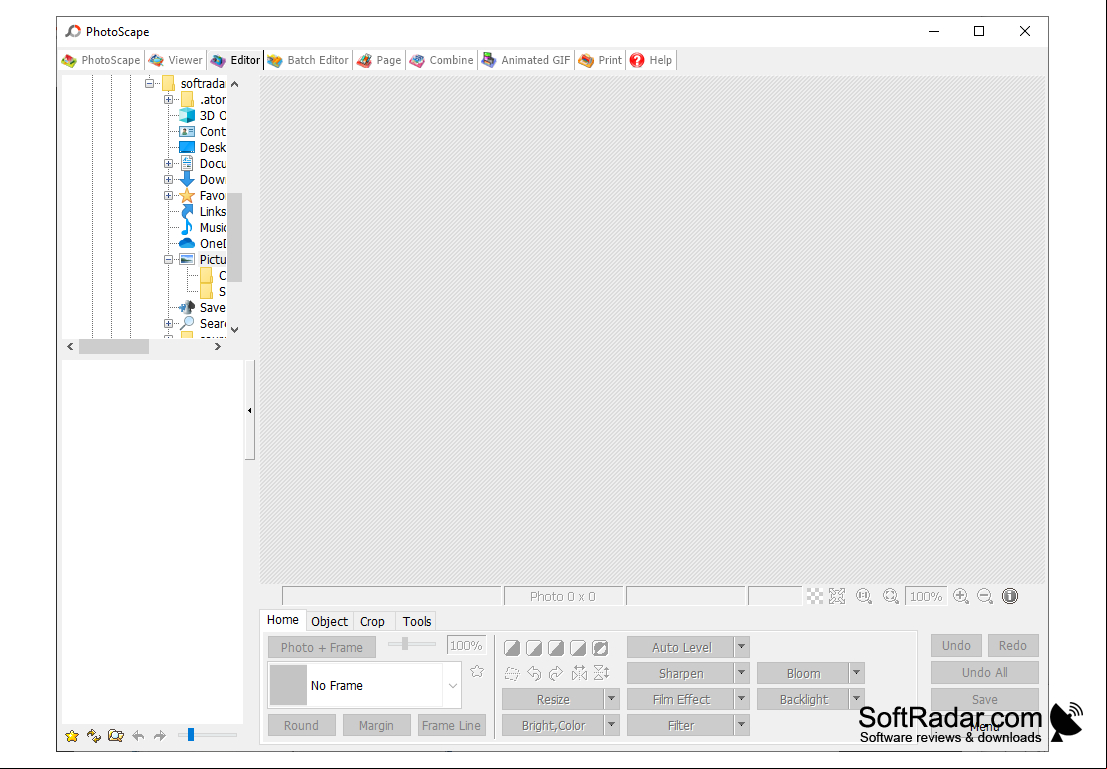The height and width of the screenshot is (769, 1107).
Task: Click the Undo button
Action: point(956,645)
